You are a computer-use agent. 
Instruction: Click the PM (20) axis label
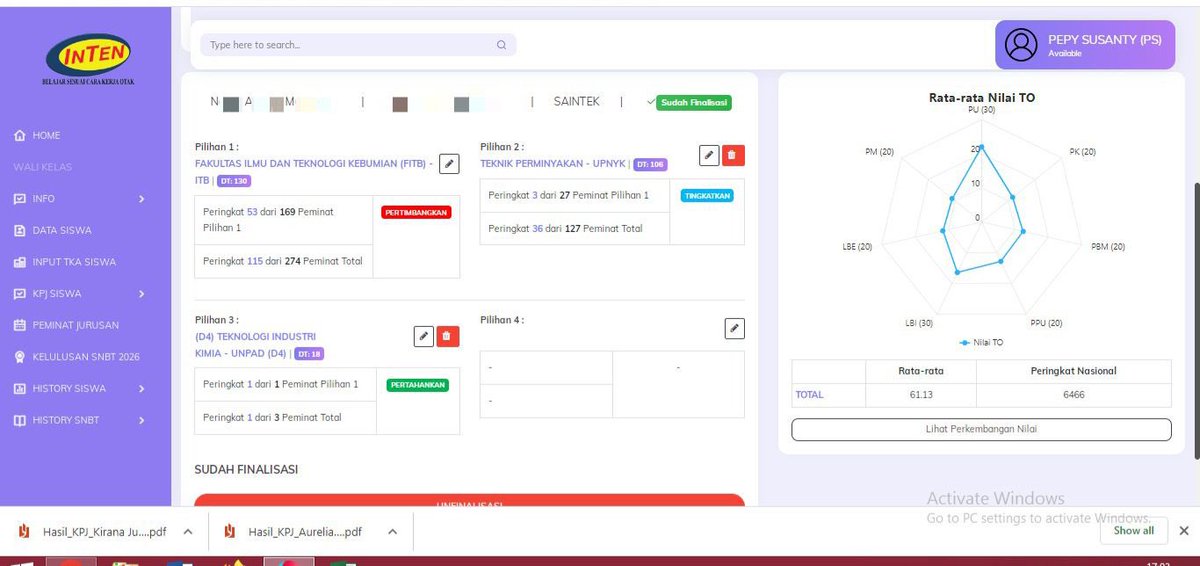[x=881, y=152]
